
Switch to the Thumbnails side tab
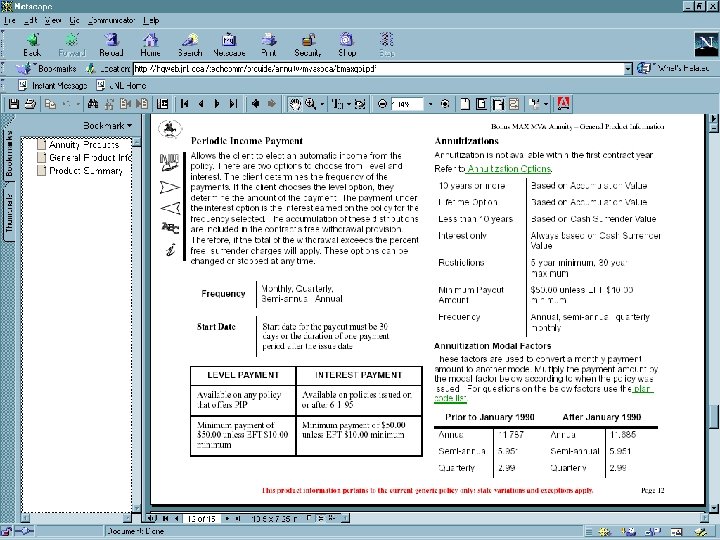click(9, 212)
